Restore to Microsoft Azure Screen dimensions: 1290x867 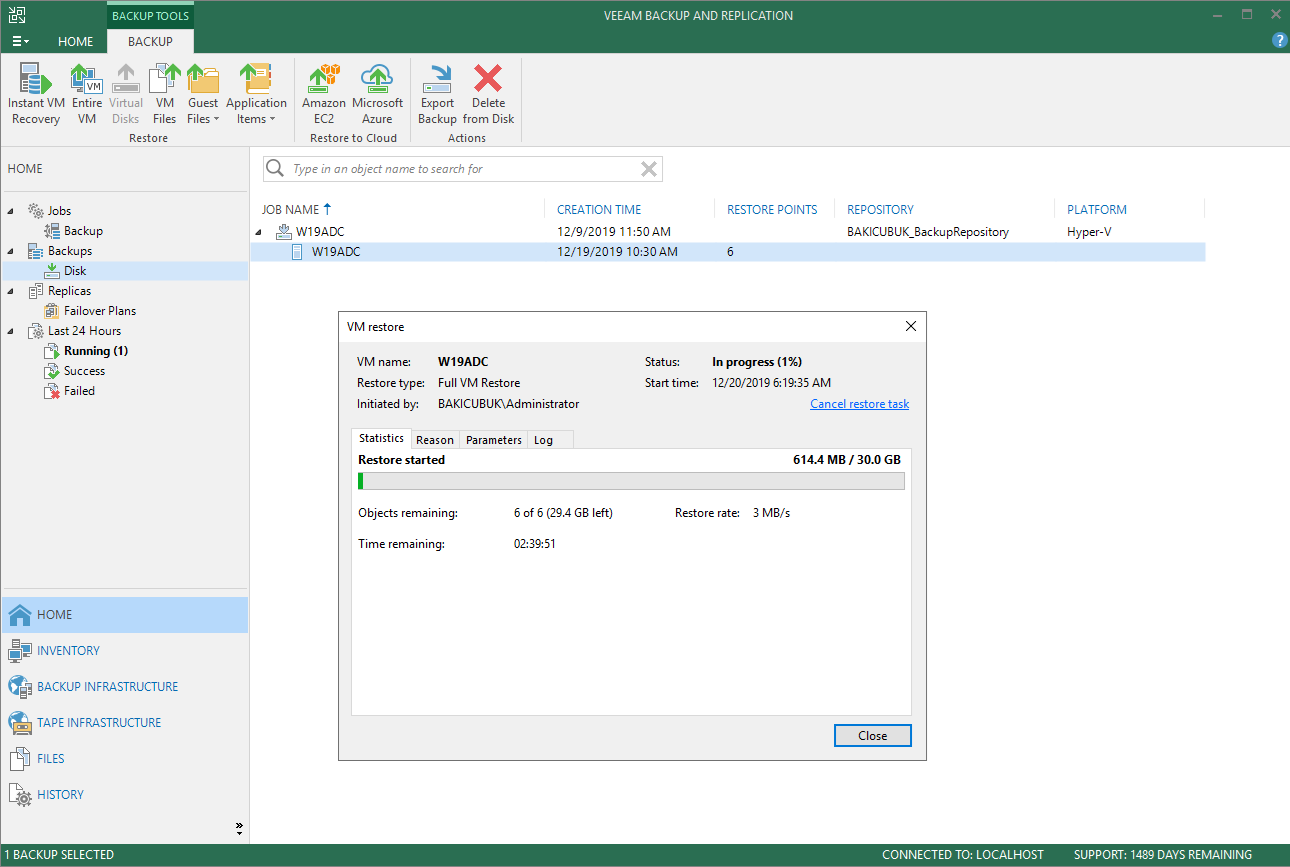click(x=377, y=94)
